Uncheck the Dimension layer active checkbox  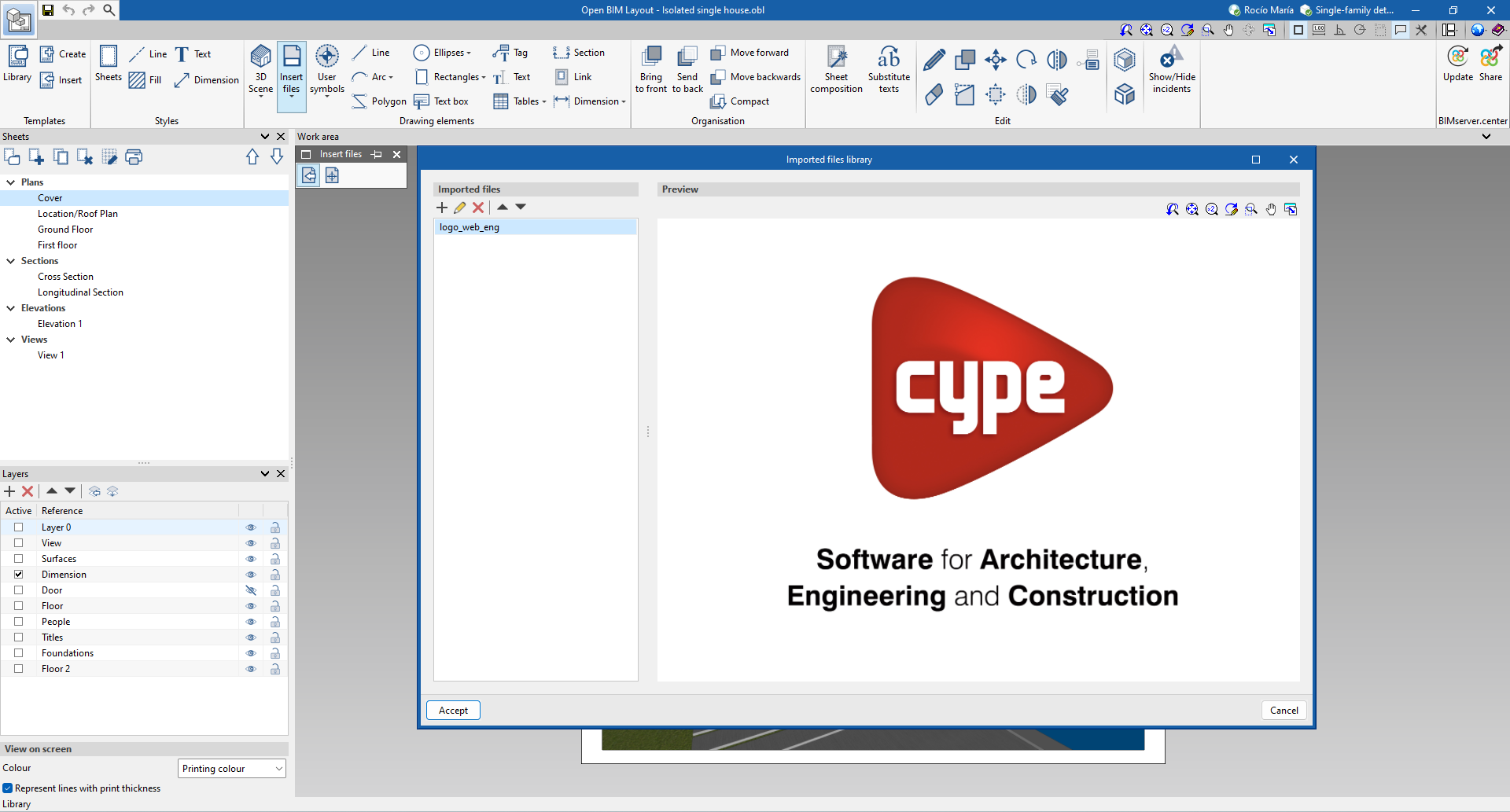19,575
